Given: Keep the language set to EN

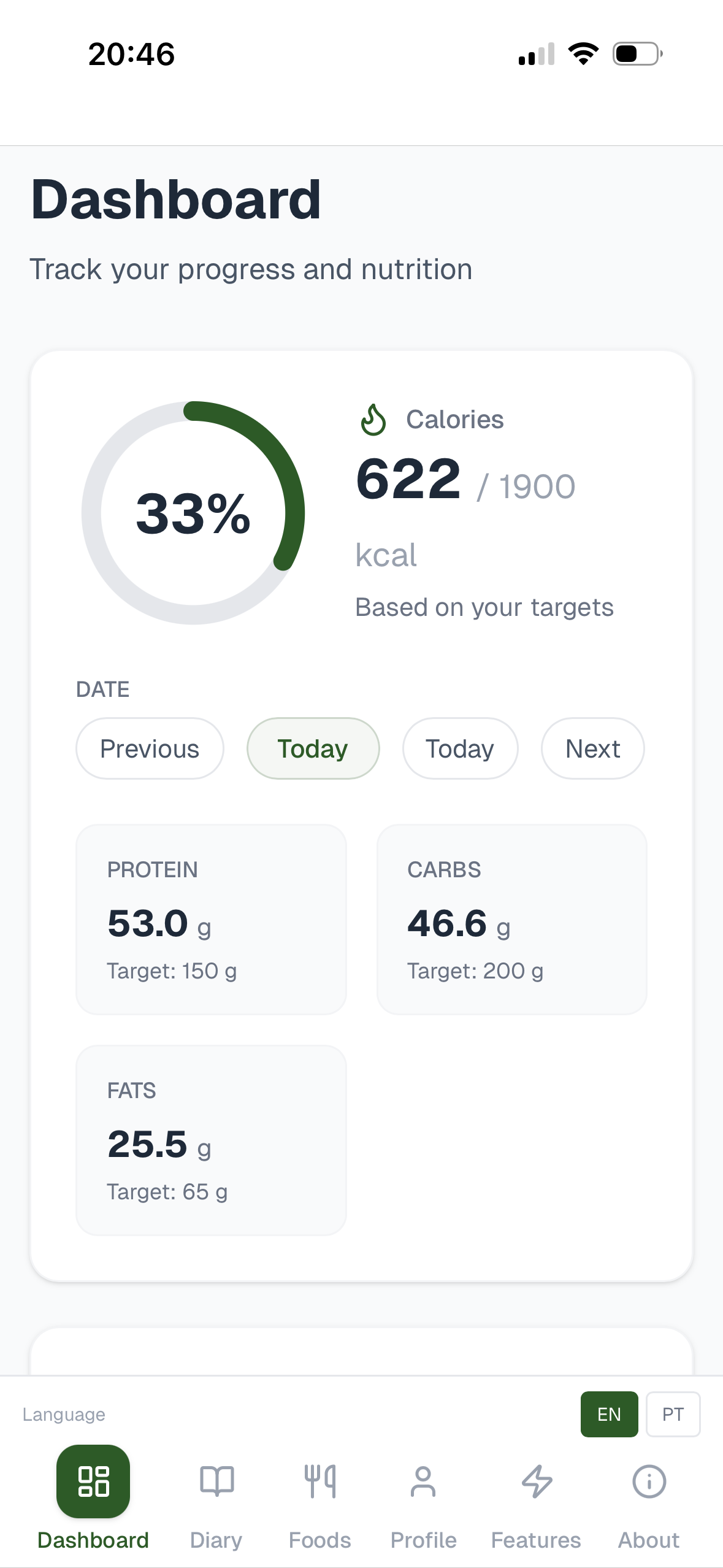Looking at the screenshot, I should [x=608, y=1414].
